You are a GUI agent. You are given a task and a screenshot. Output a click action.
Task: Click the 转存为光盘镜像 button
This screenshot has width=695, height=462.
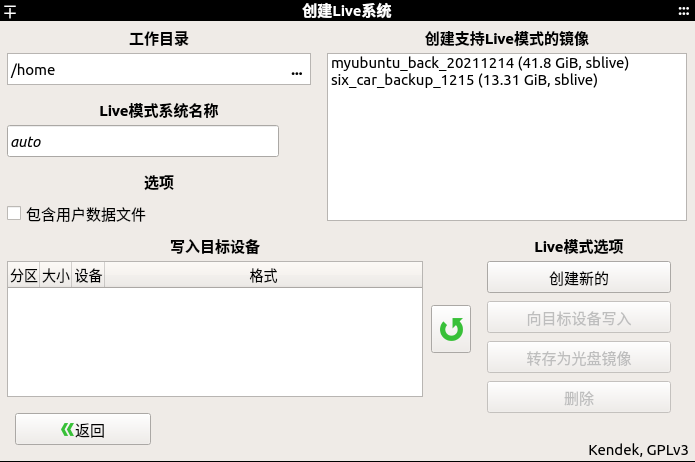tap(578, 357)
